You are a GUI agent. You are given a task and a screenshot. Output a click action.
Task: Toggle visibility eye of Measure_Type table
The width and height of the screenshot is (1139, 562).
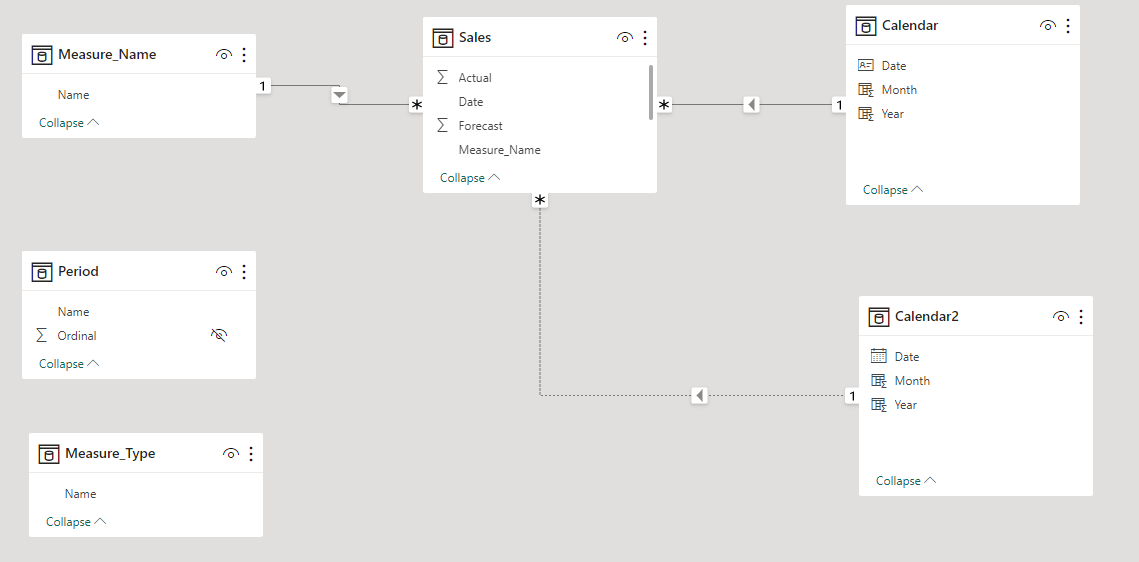click(231, 454)
